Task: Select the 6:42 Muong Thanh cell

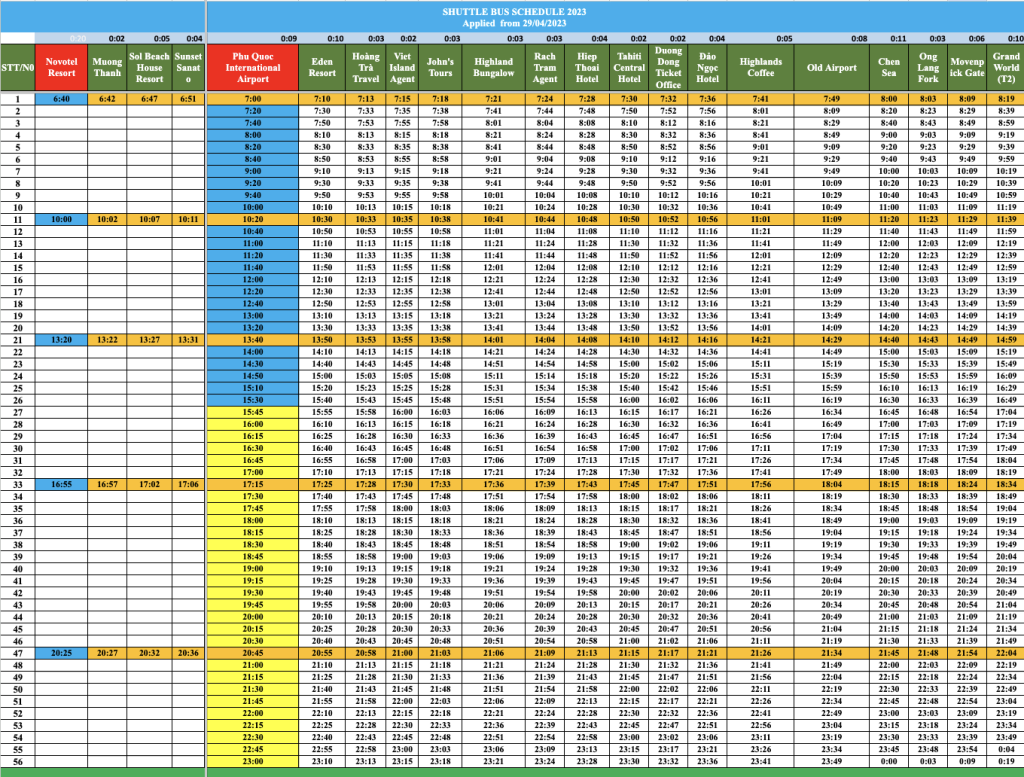Action: click(x=107, y=99)
